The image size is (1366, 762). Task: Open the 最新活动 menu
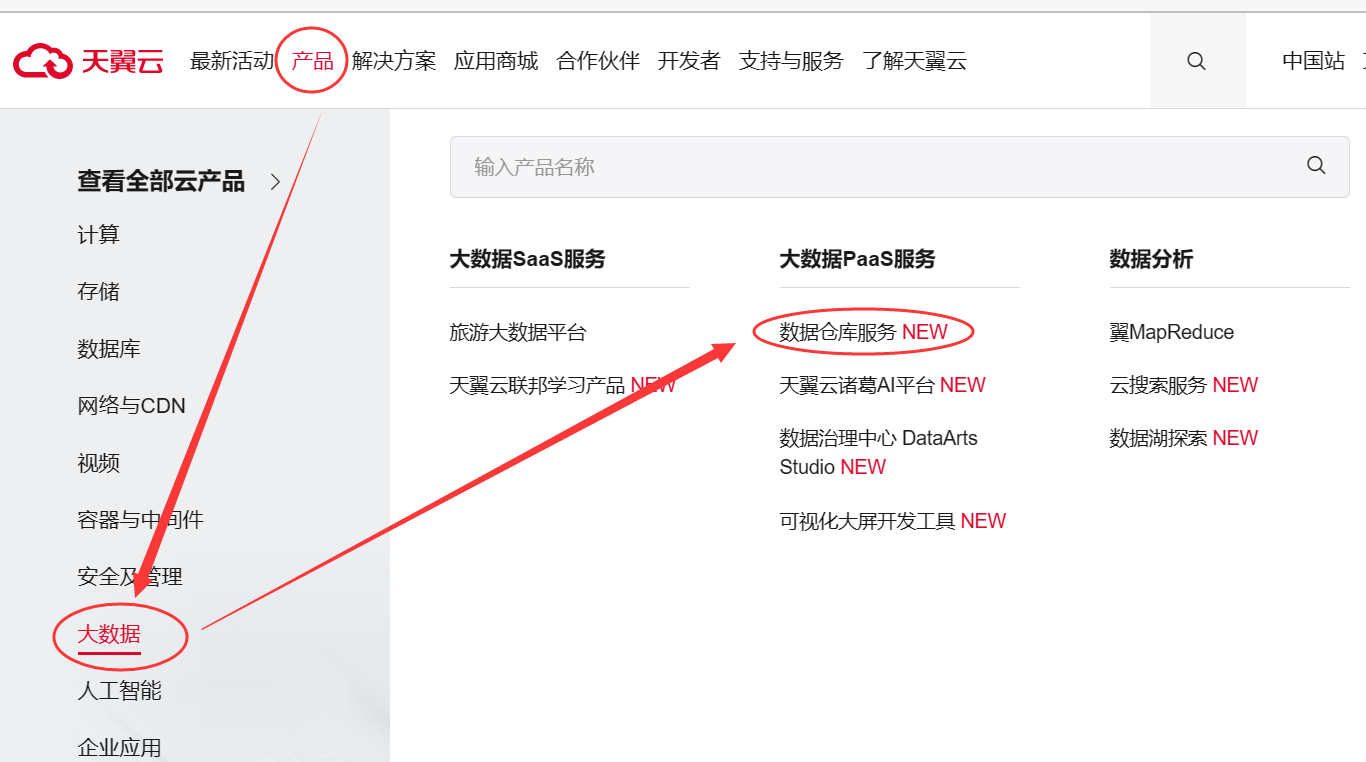232,61
